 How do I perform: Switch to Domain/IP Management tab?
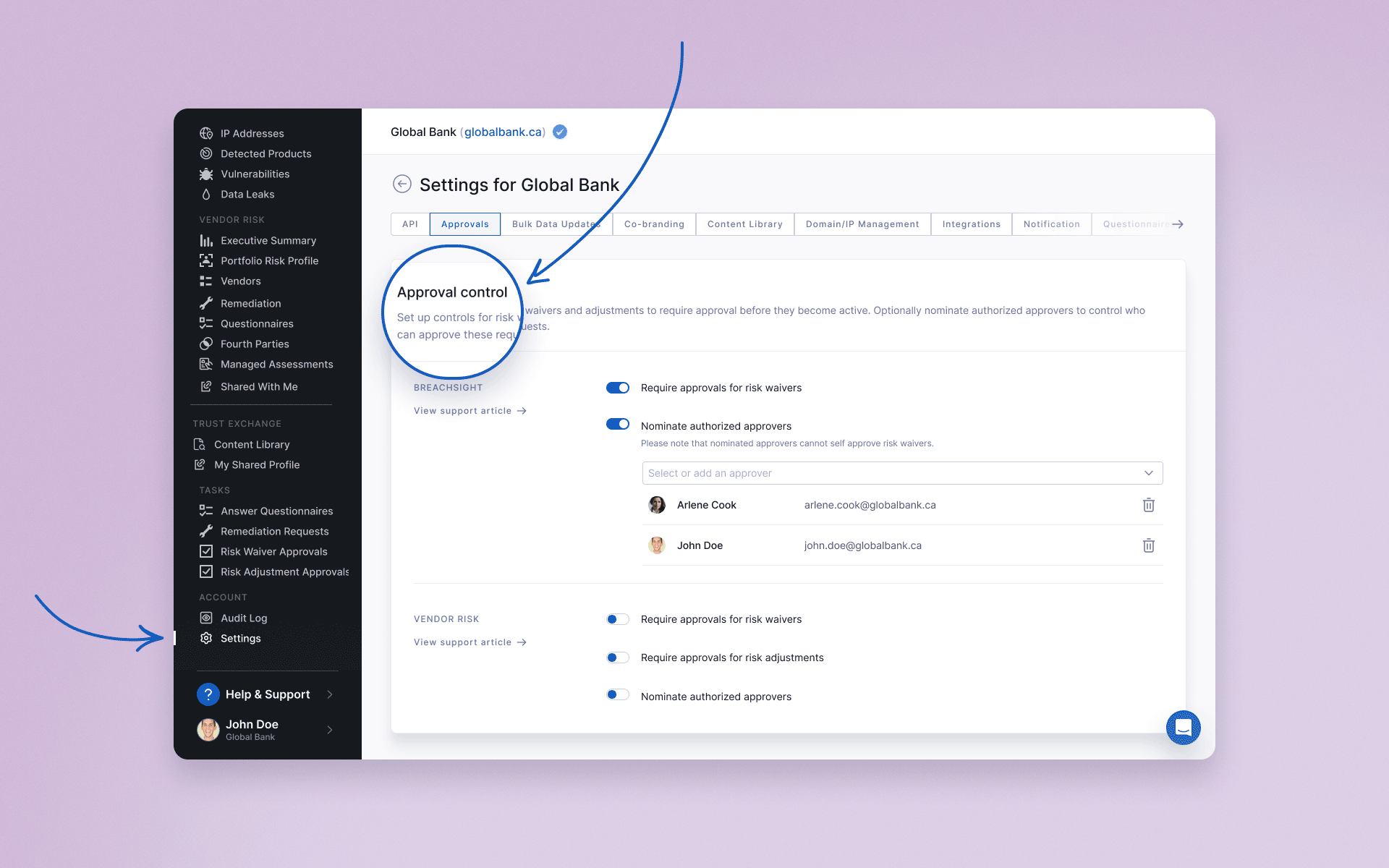coord(862,224)
